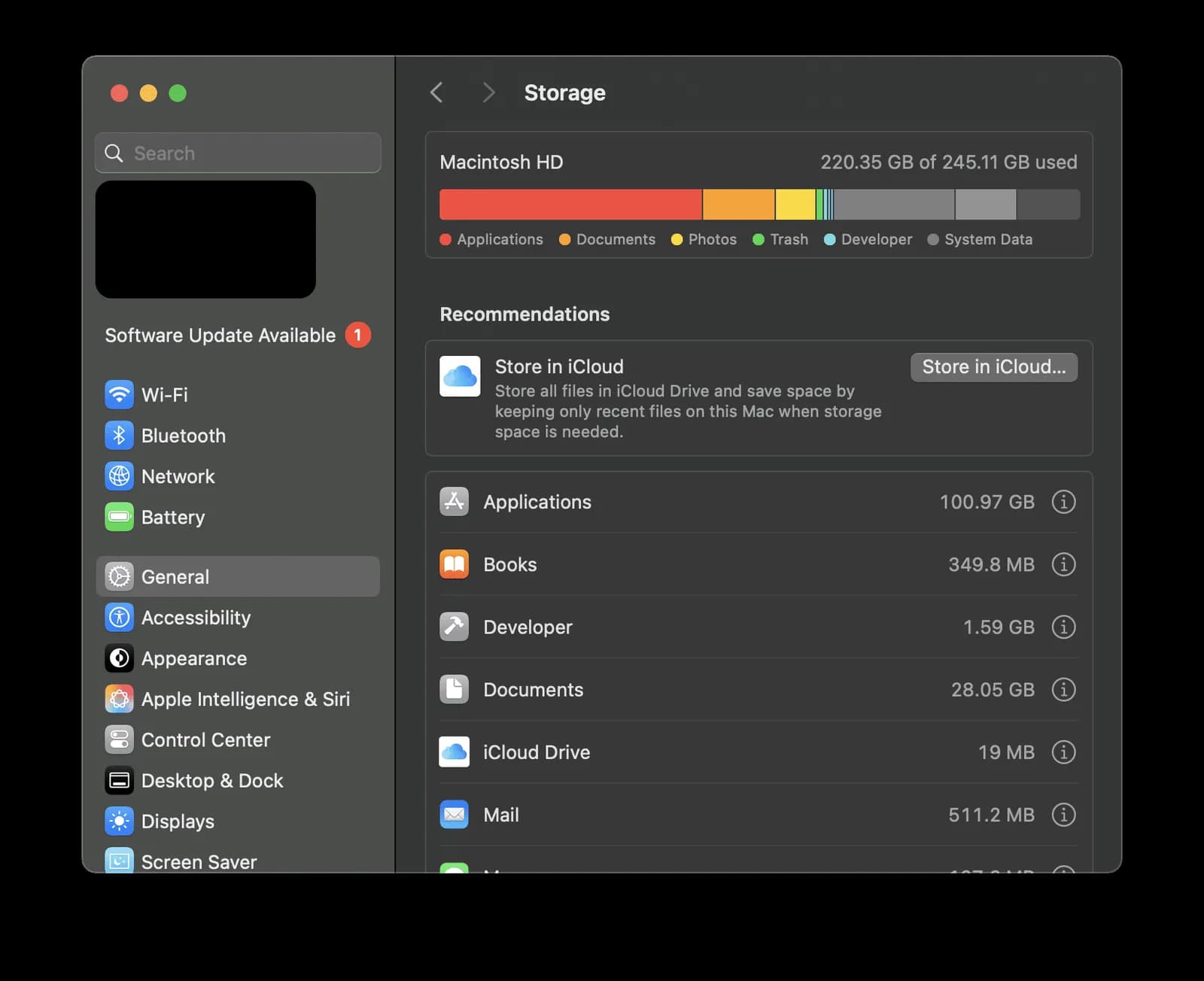Screen dimensions: 1204x981
Task: Open Screen Saver settings
Action: [238, 861]
